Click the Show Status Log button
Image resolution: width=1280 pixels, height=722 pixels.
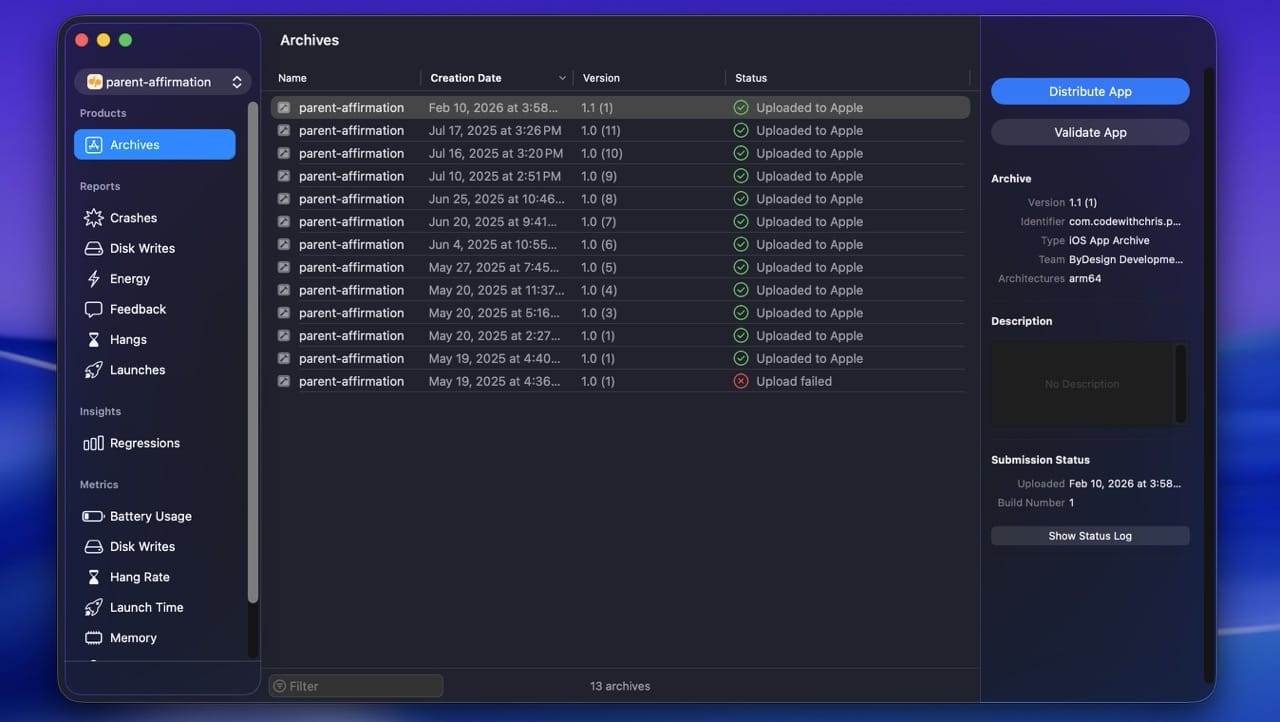1090,536
